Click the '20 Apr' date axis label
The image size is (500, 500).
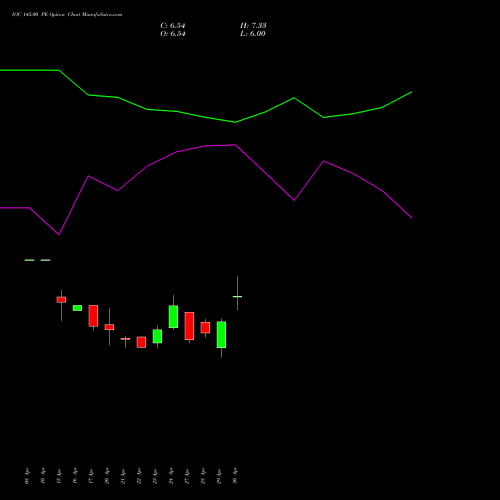coord(107,476)
